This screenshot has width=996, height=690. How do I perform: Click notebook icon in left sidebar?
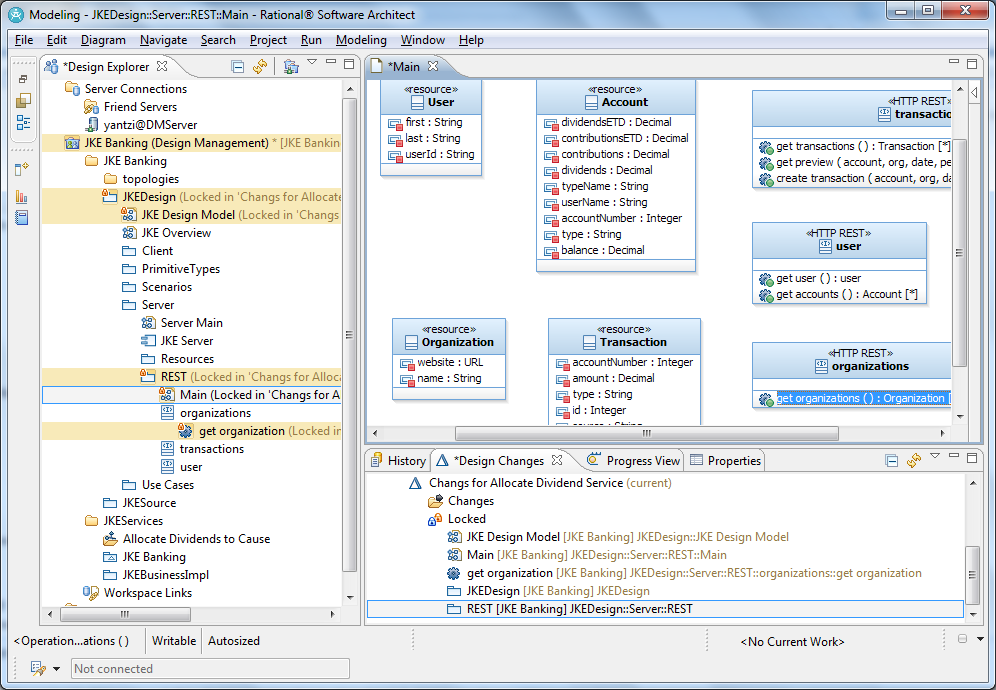point(22,218)
